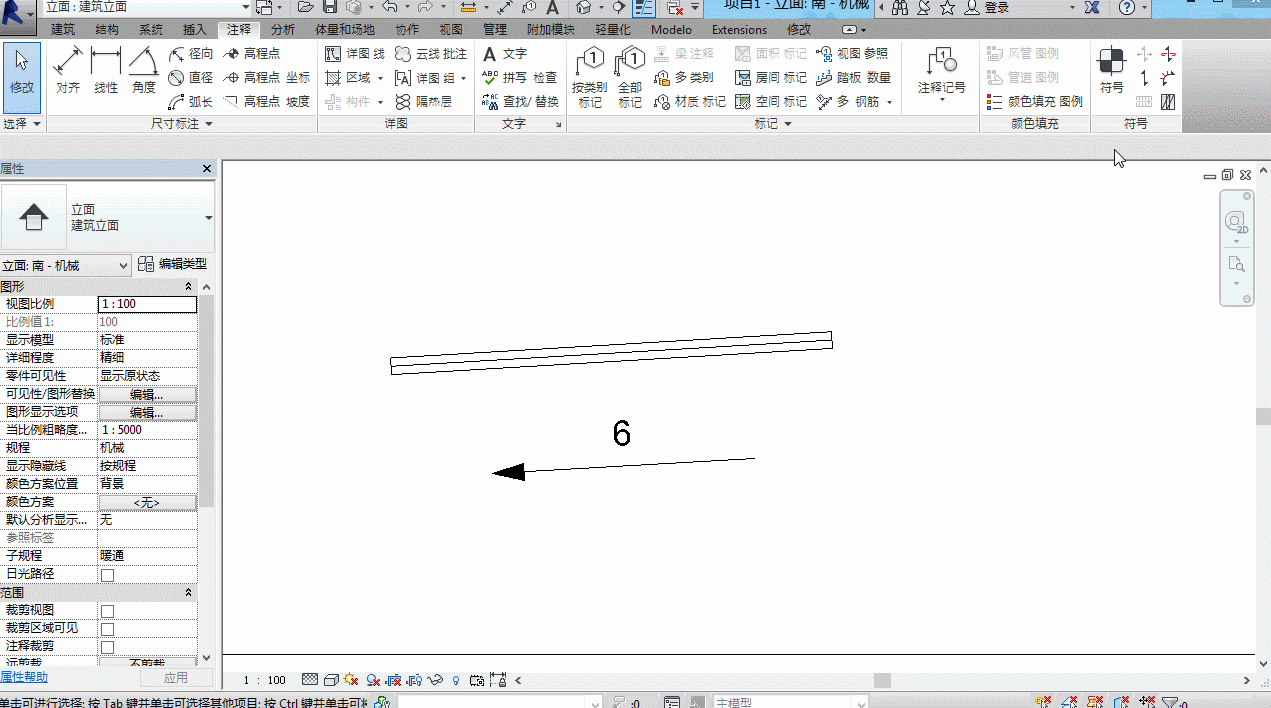Use the 直径 diameter dimension tool

pyautogui.click(x=191, y=78)
